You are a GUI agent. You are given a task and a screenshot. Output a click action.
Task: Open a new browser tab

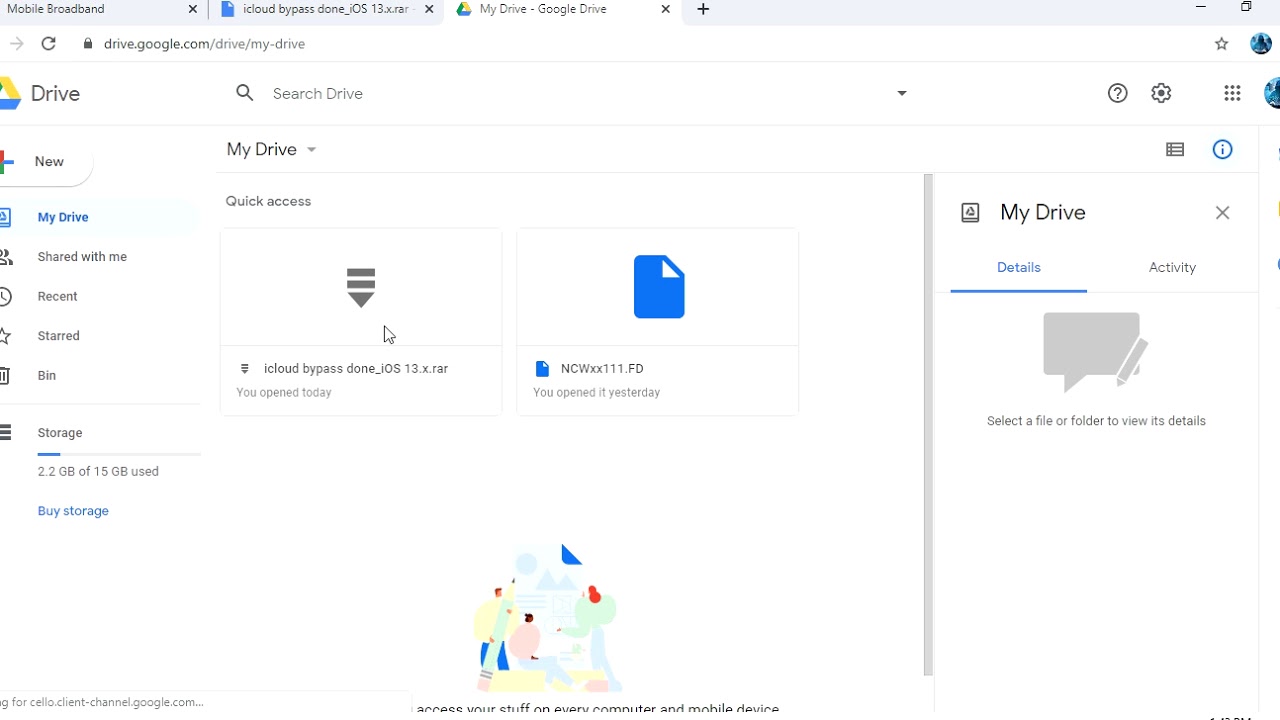pos(703,9)
